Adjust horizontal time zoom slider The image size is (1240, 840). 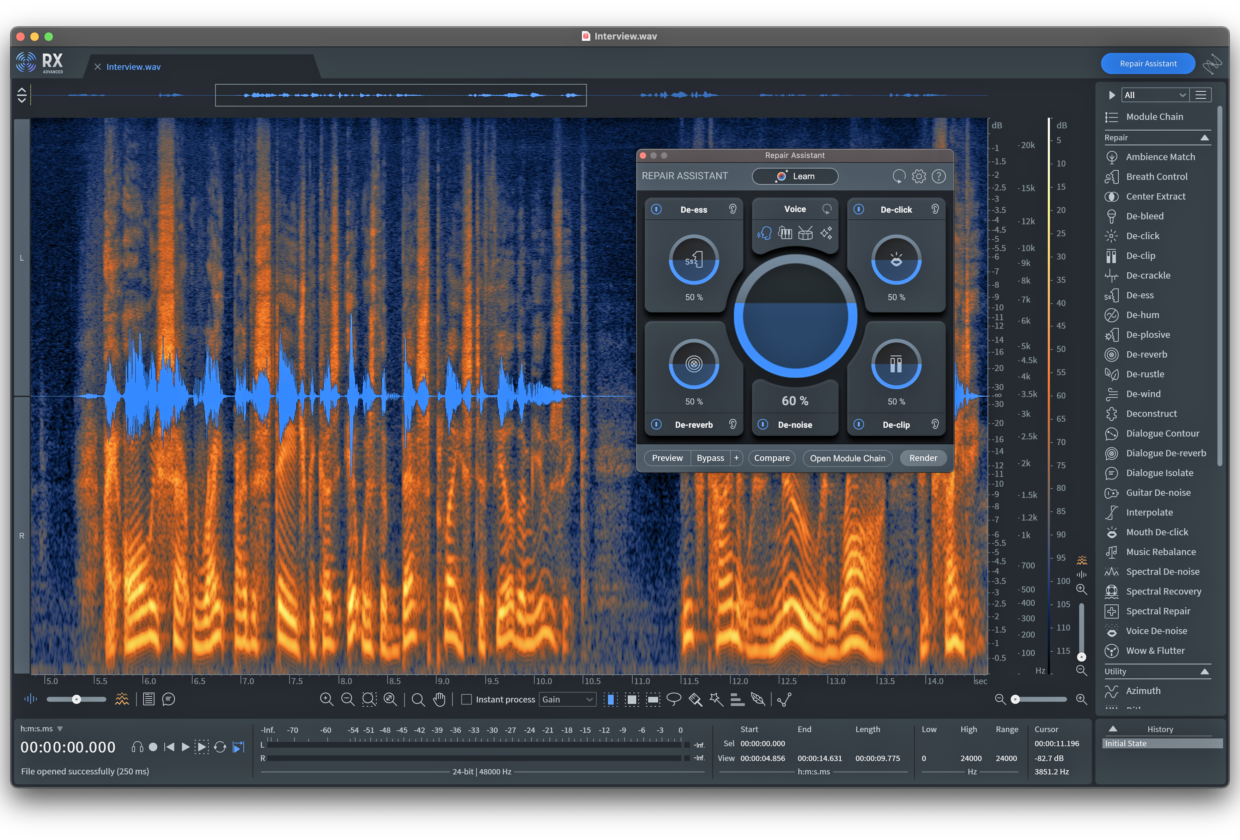click(1040, 699)
